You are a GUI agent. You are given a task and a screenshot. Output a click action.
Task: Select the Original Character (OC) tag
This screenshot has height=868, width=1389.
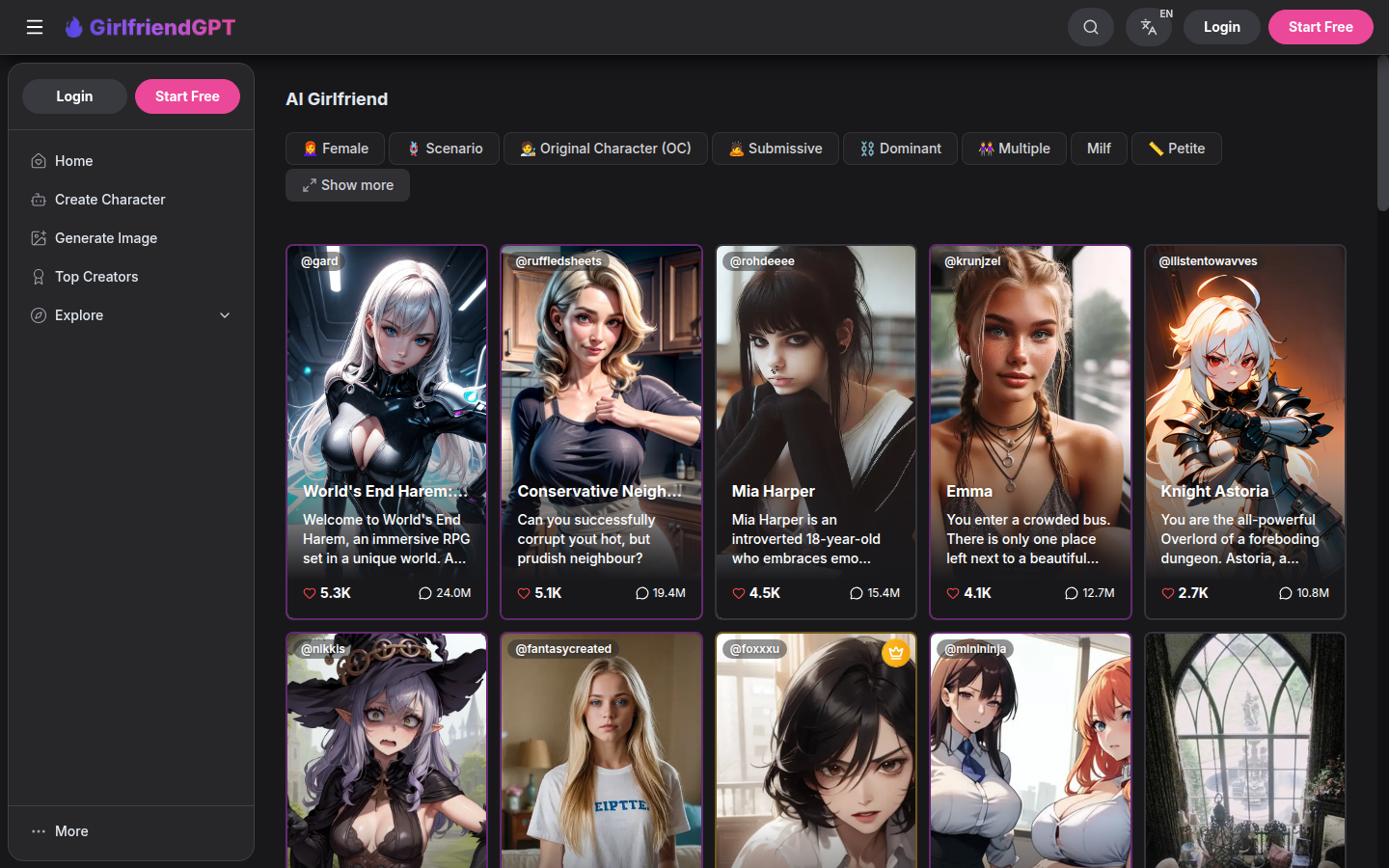point(606,149)
